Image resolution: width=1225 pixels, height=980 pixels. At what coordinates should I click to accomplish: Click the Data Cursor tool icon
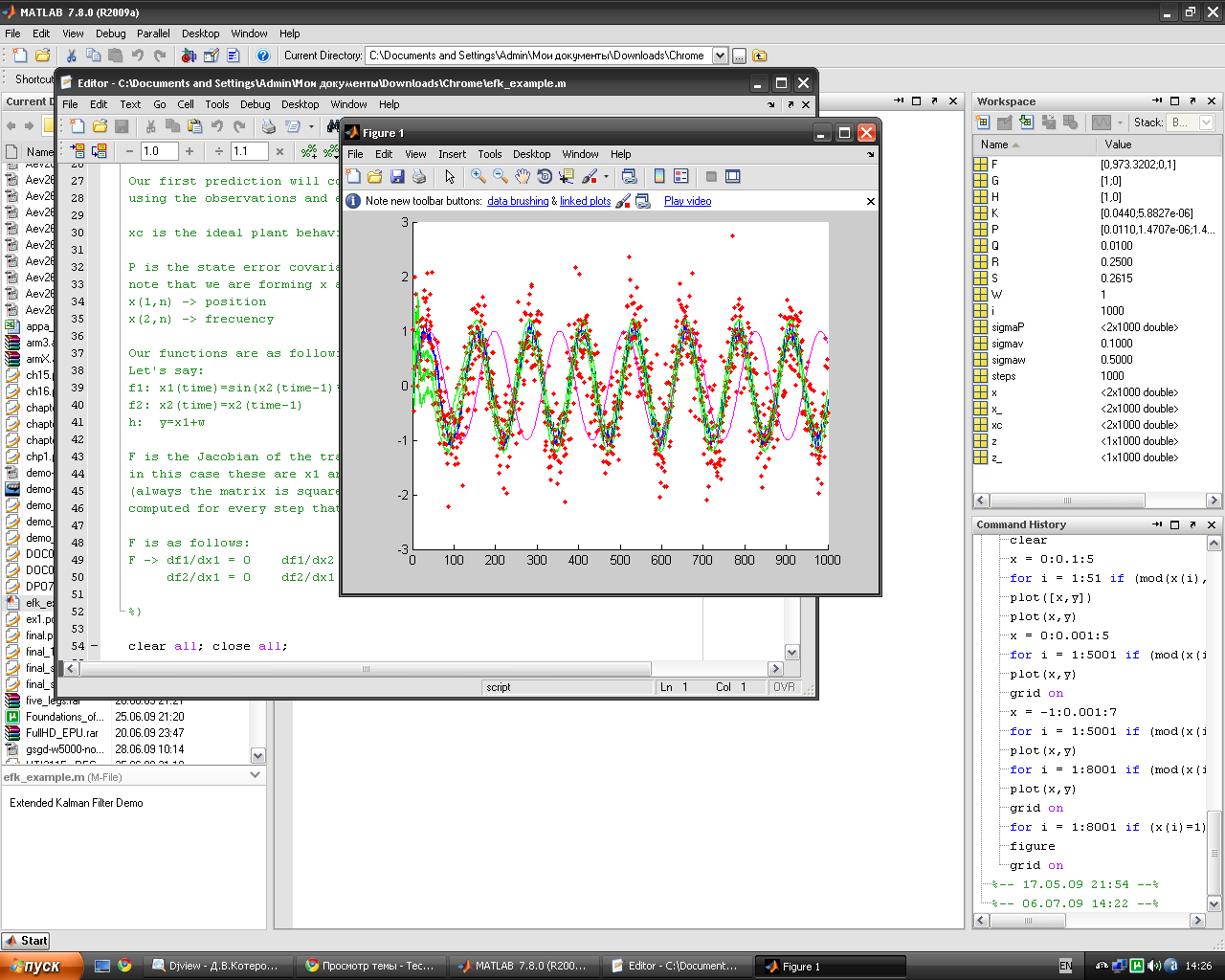567,177
